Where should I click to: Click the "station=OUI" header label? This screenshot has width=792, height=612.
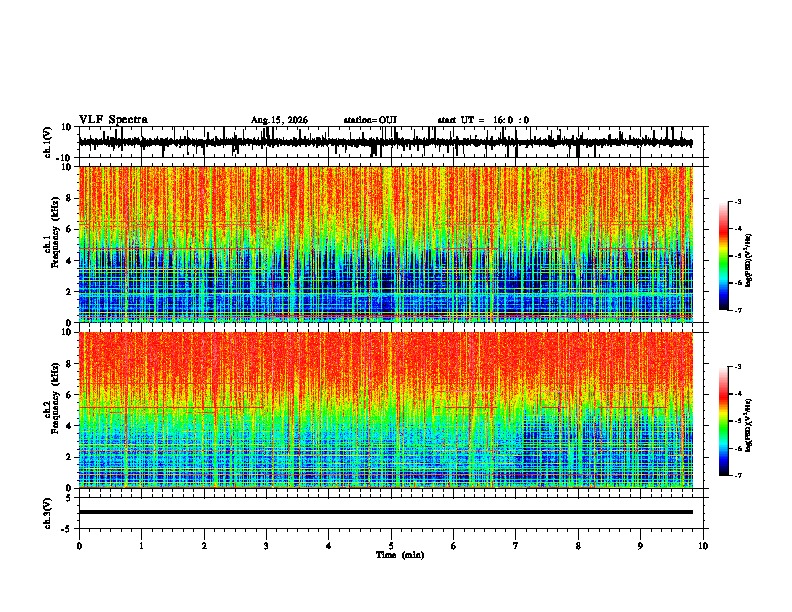pos(370,120)
